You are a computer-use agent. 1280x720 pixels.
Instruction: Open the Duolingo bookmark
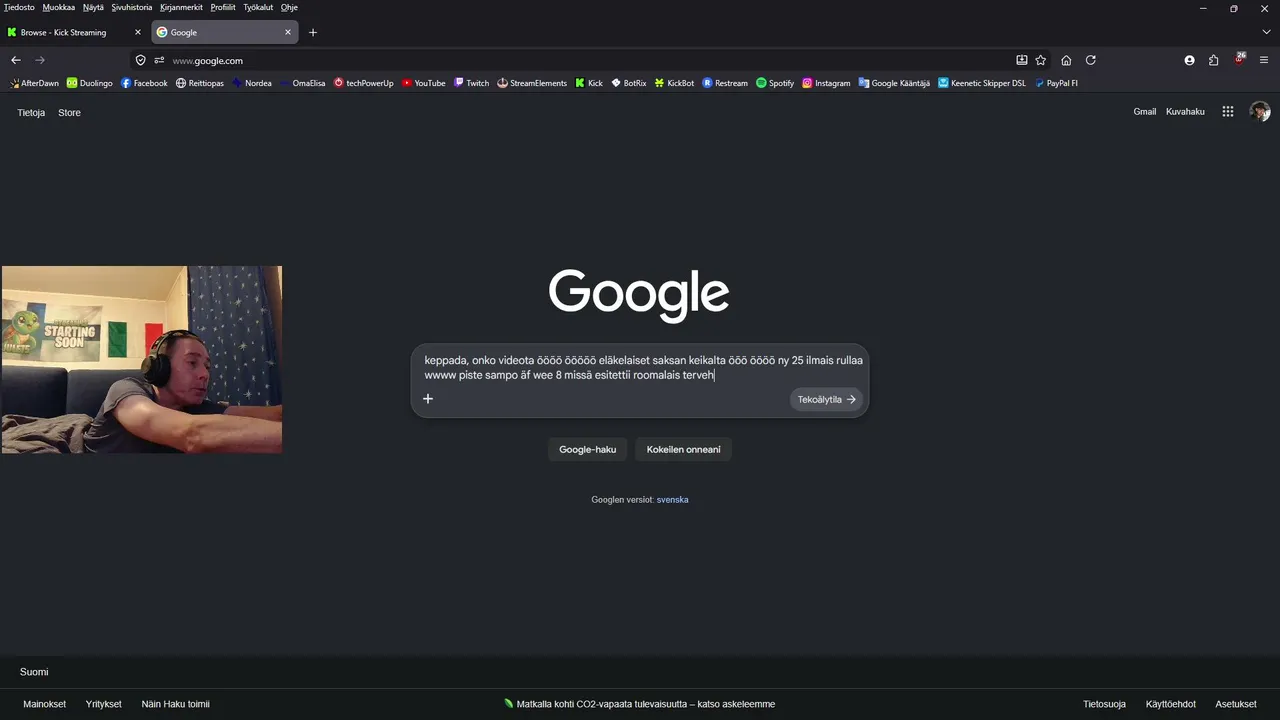(x=90, y=83)
